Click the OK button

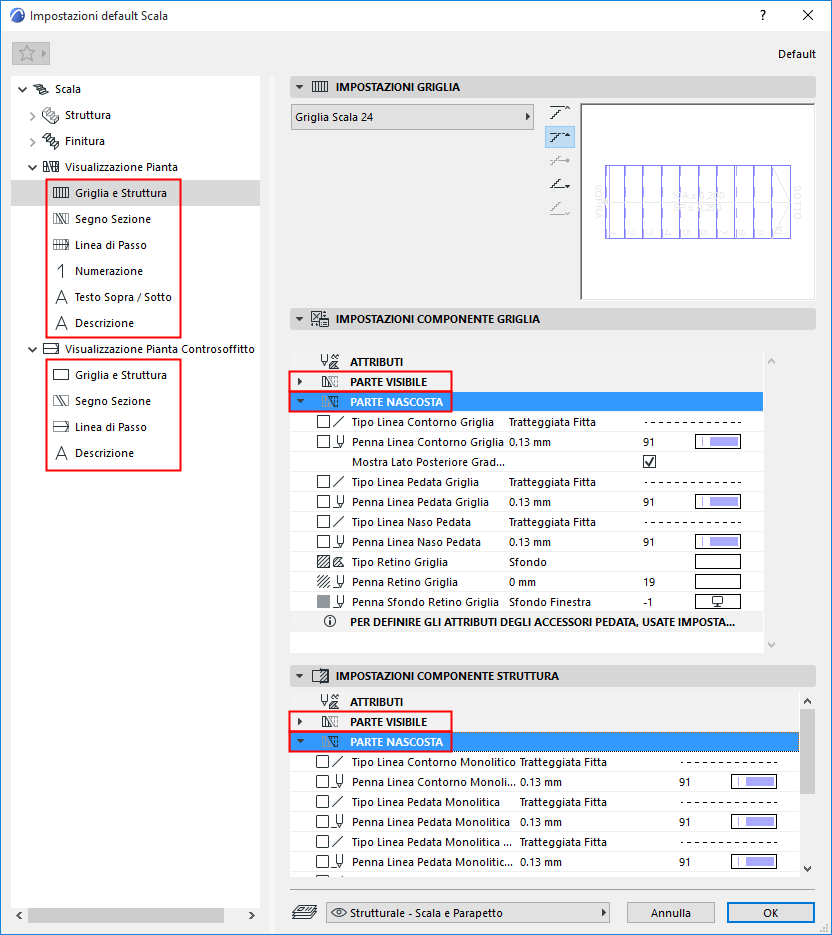pyautogui.click(x=771, y=912)
